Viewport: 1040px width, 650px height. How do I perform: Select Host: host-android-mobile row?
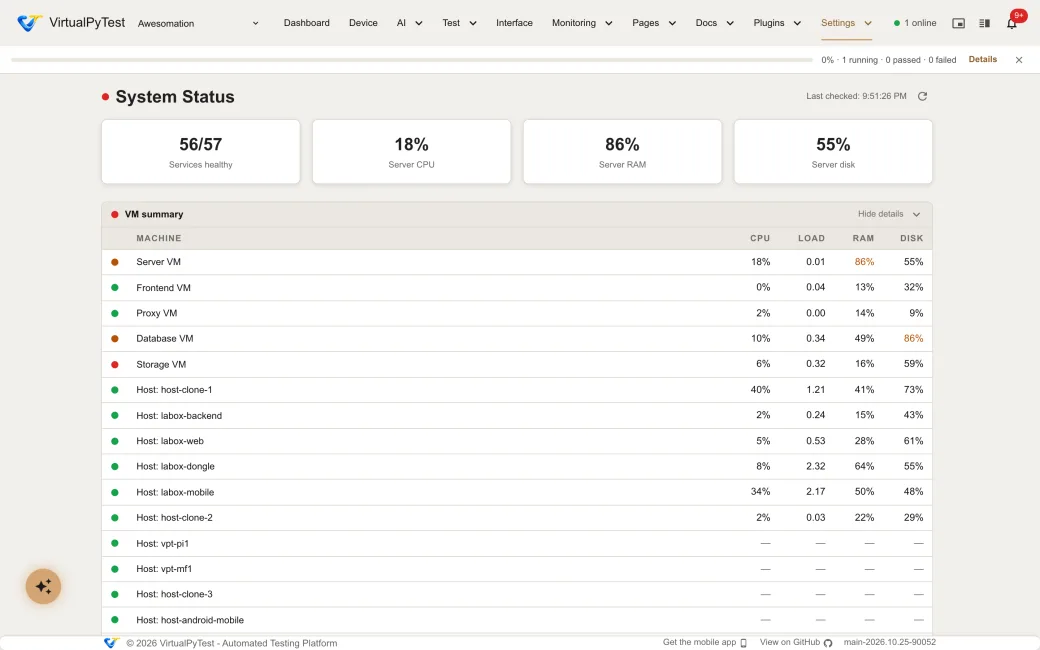click(517, 620)
